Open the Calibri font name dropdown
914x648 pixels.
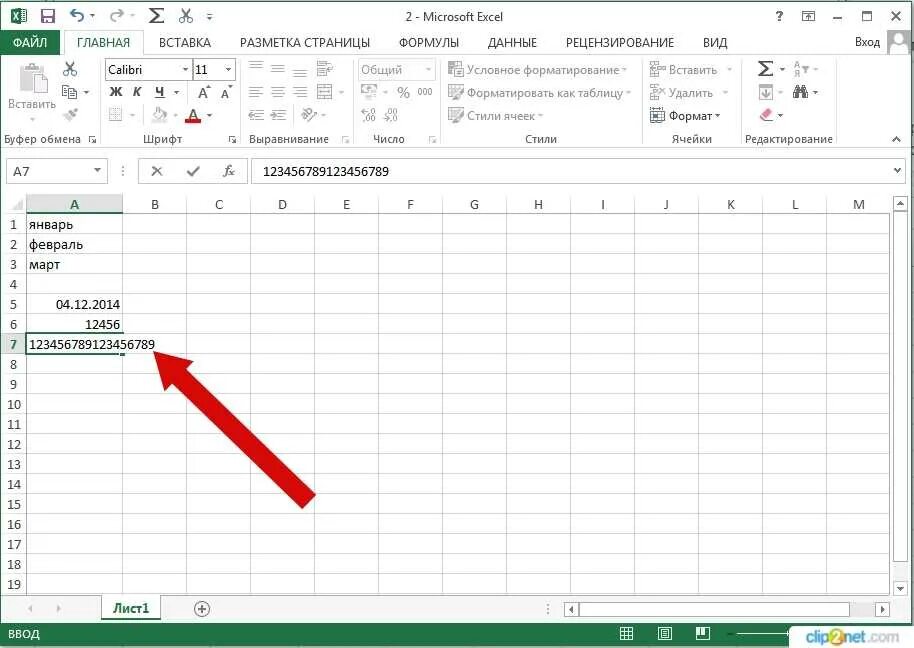pyautogui.click(x=185, y=69)
